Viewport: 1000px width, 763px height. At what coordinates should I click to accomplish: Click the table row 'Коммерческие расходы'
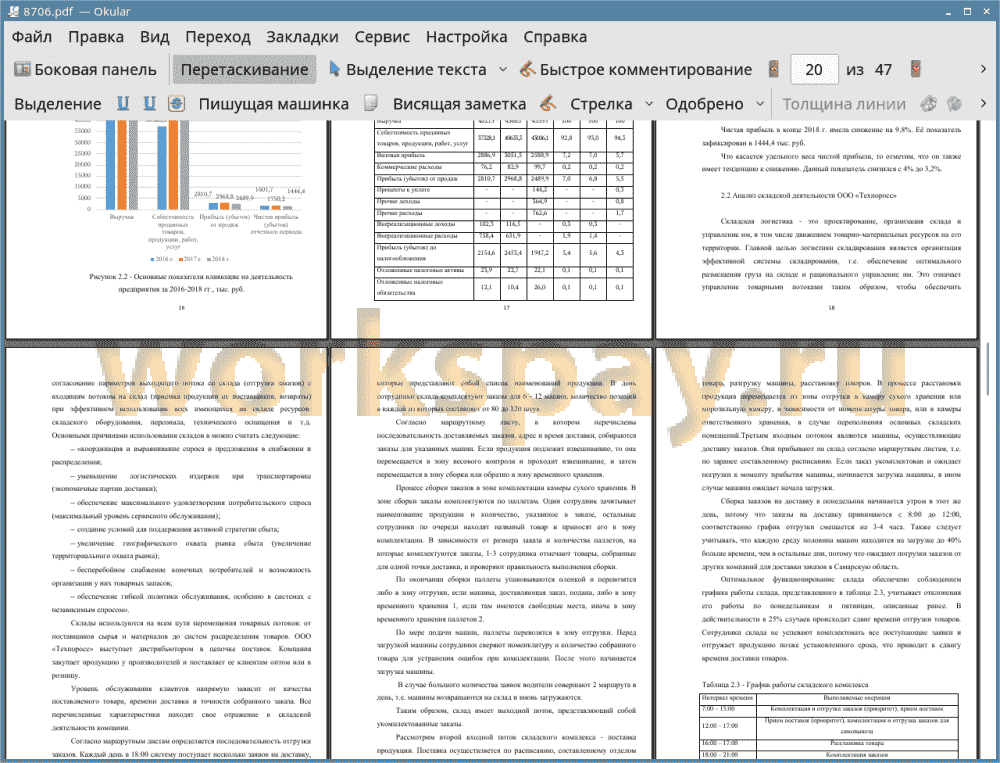pyautogui.click(x=503, y=167)
